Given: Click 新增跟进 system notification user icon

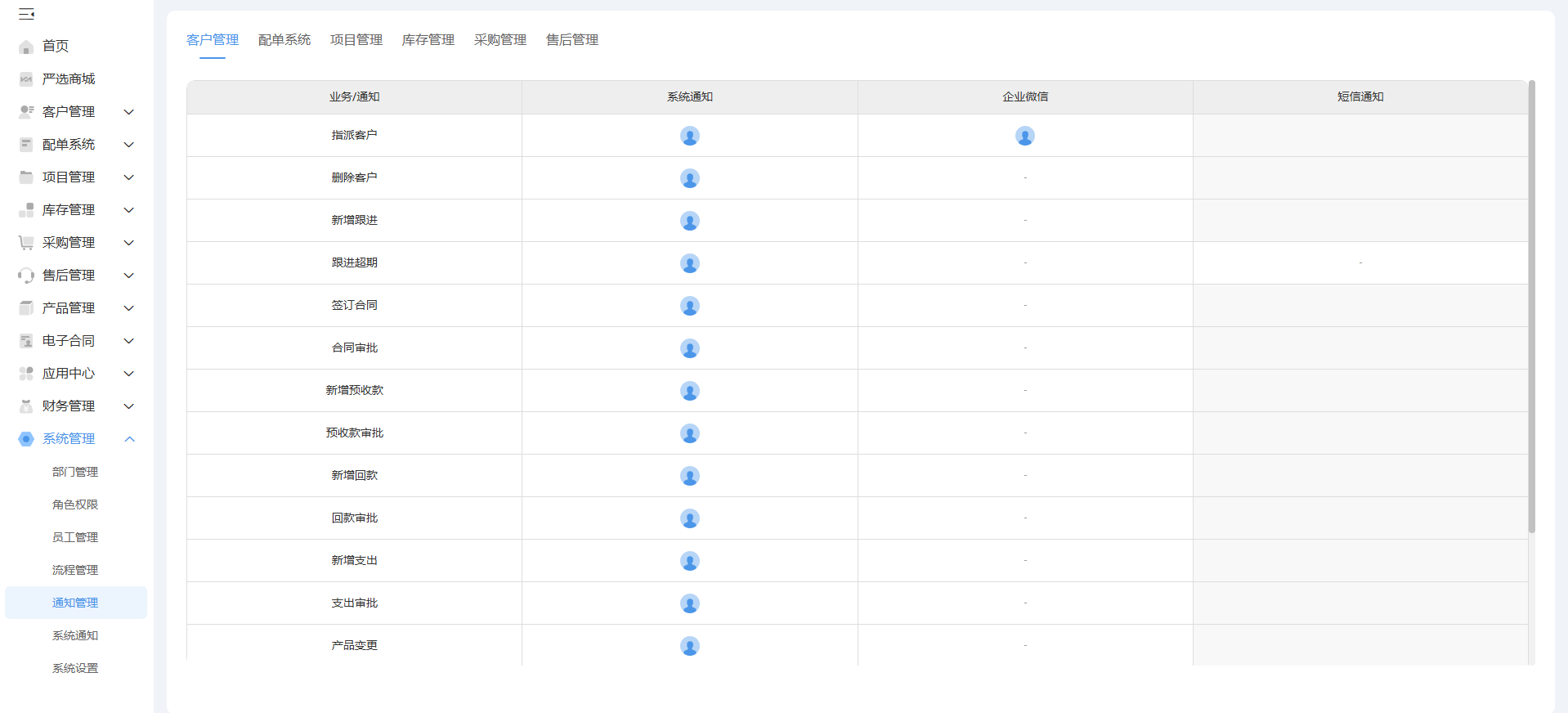Looking at the screenshot, I should tap(690, 221).
